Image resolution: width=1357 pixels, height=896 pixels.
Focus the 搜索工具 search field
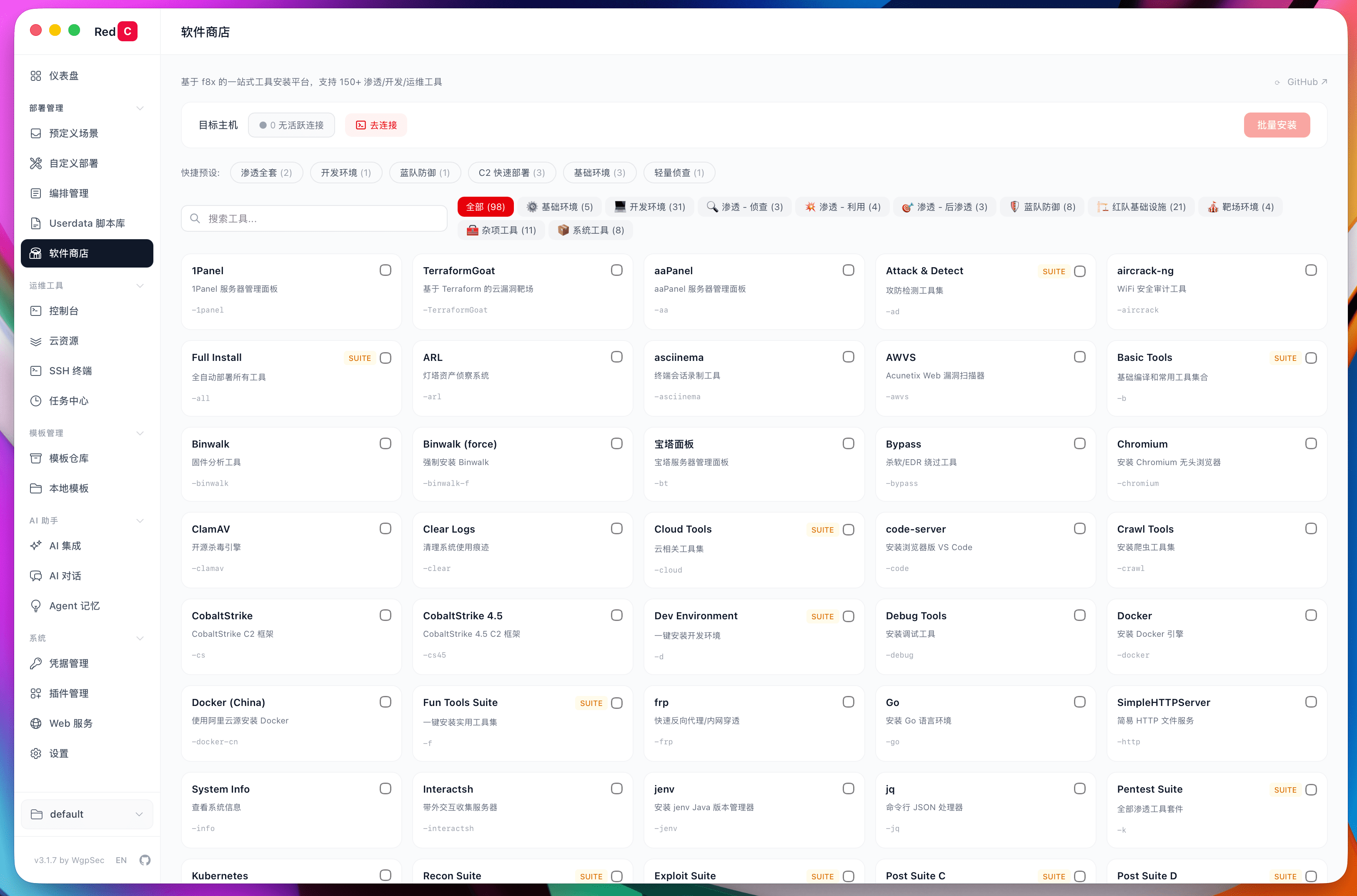(x=314, y=218)
